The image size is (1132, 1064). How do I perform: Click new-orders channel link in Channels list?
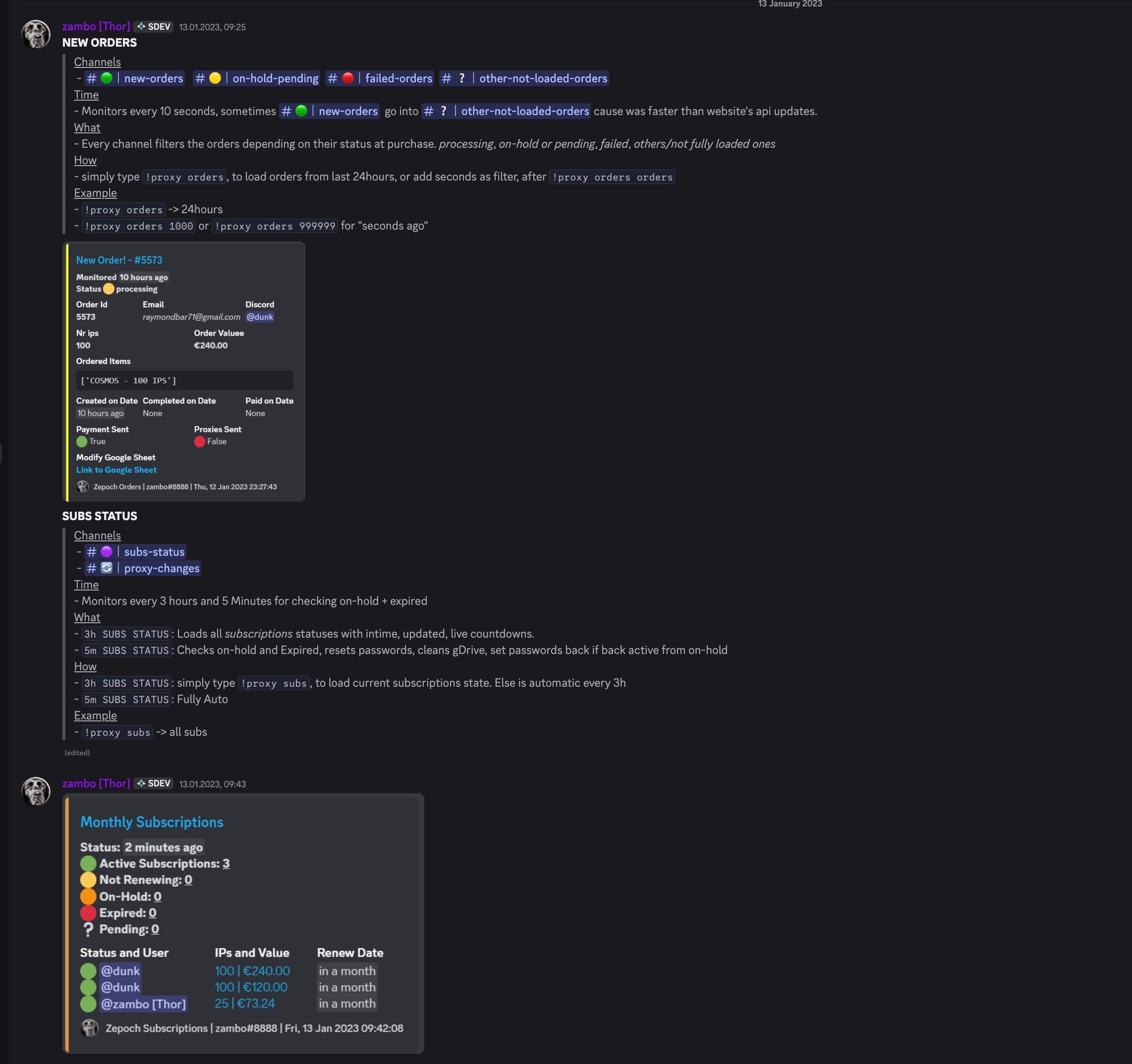pyautogui.click(x=135, y=79)
